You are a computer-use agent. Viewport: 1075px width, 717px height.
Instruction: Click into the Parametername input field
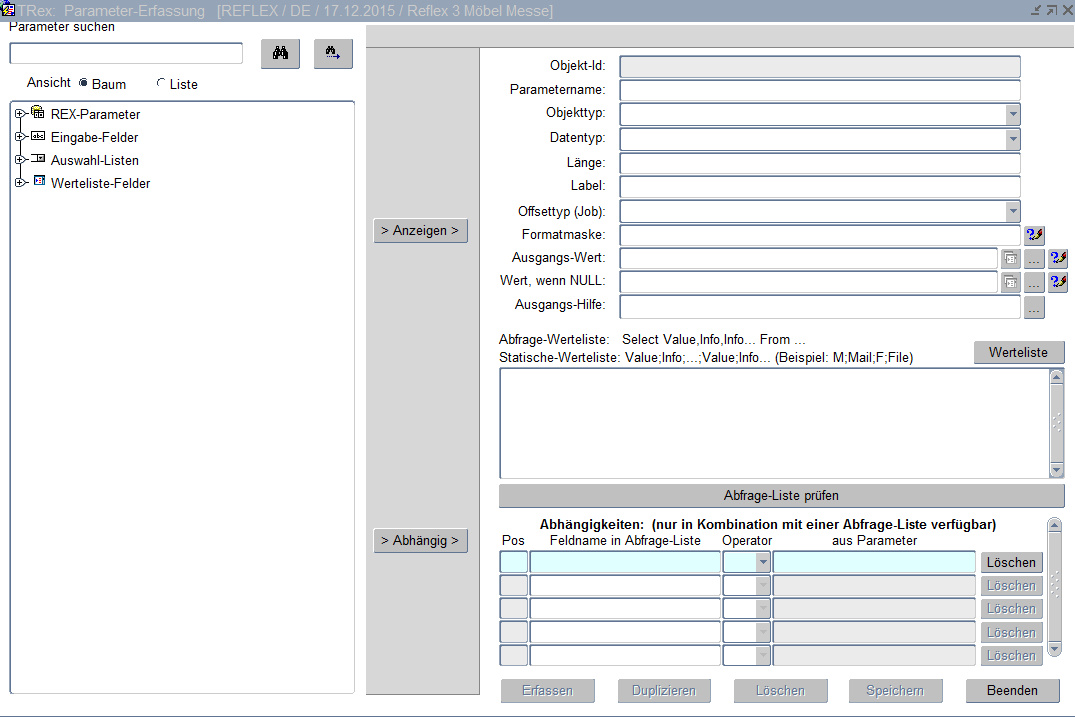pyautogui.click(x=819, y=90)
